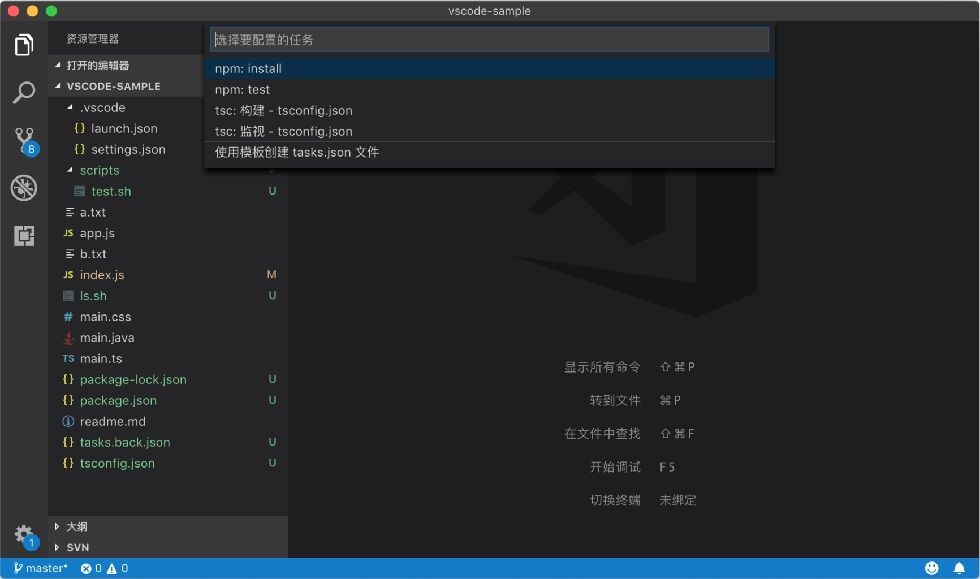Choose 使用模板创建 tasks.json 文件 option

pos(489,153)
